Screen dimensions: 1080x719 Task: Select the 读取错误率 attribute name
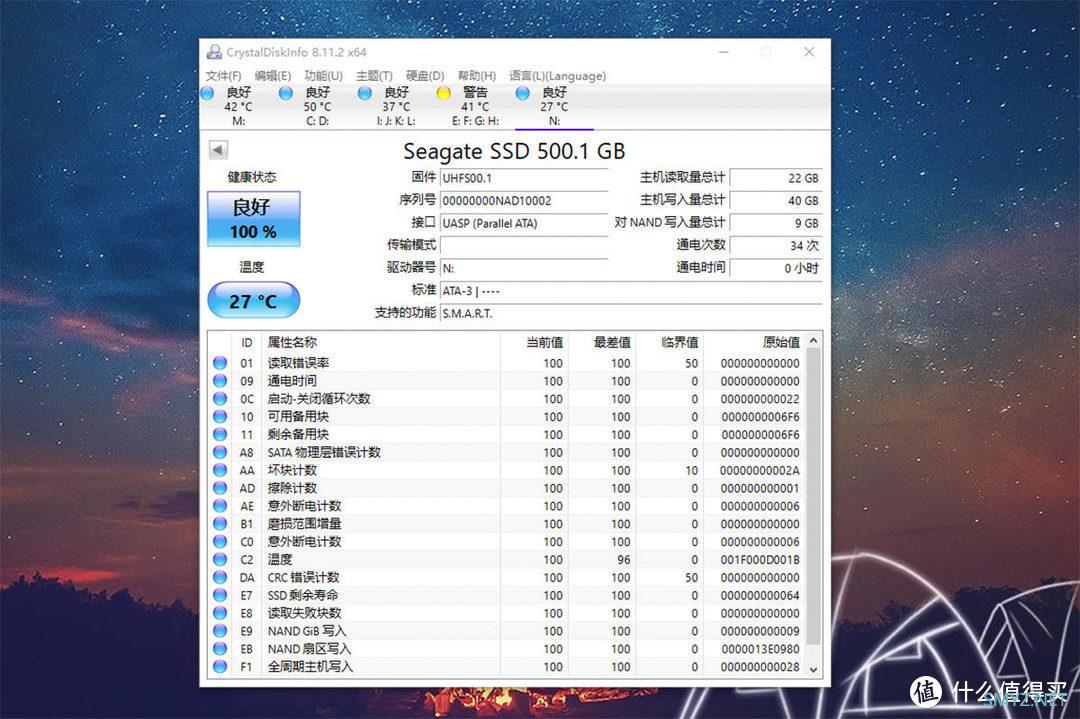298,363
